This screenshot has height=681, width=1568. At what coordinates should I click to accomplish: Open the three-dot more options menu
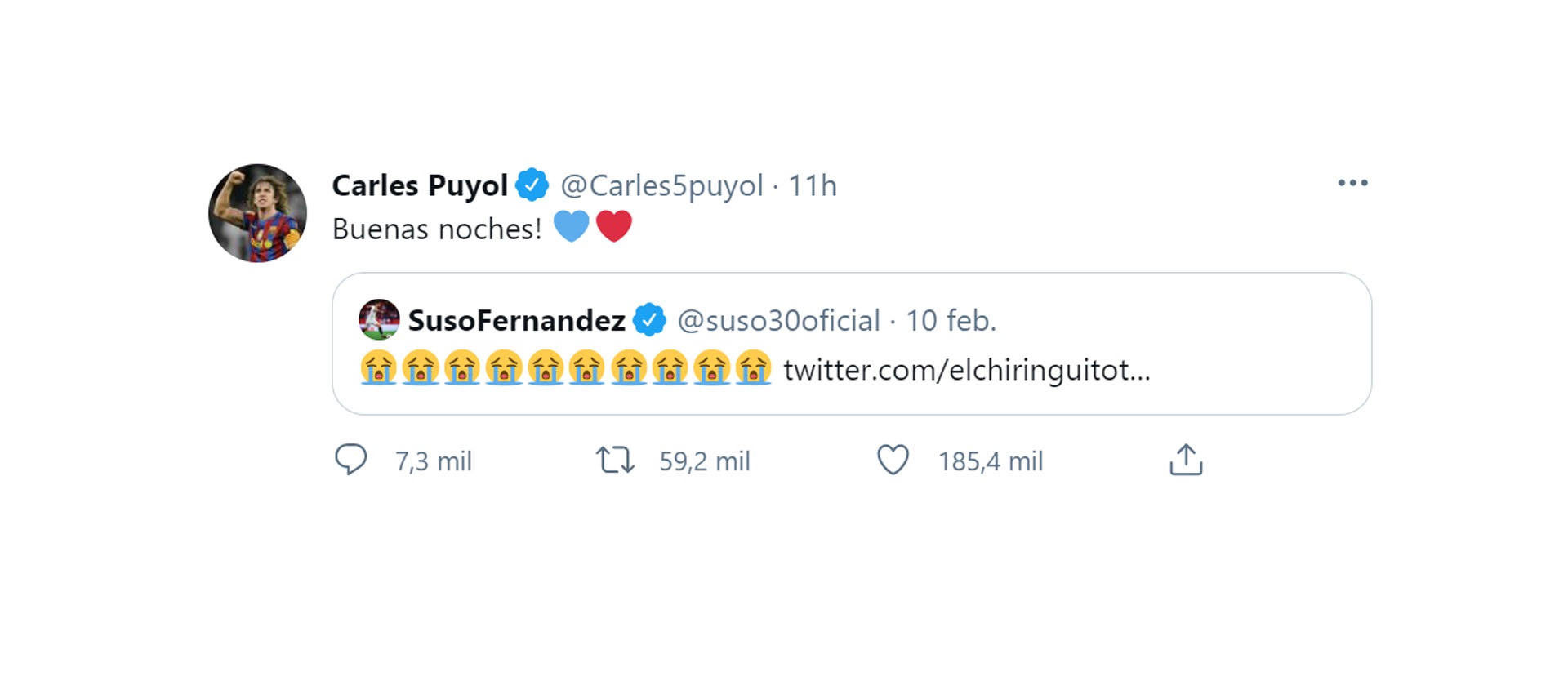pos(1352,183)
